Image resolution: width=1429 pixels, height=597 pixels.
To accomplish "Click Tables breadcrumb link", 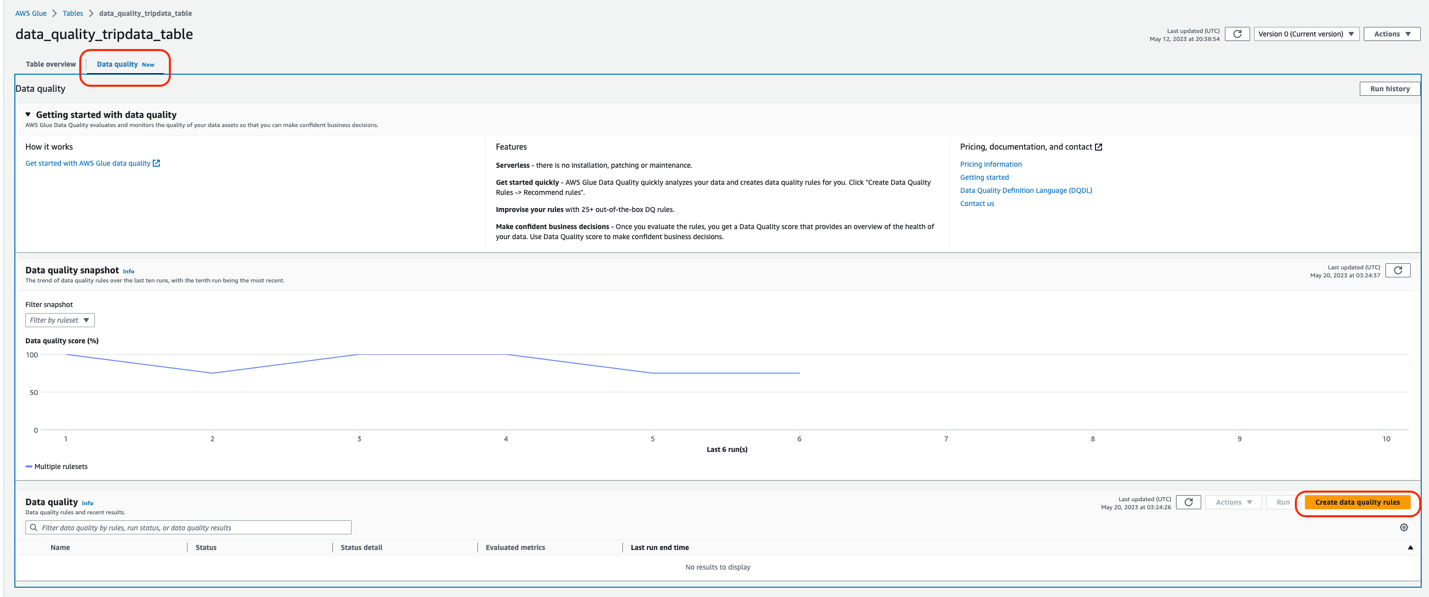I will click(73, 13).
